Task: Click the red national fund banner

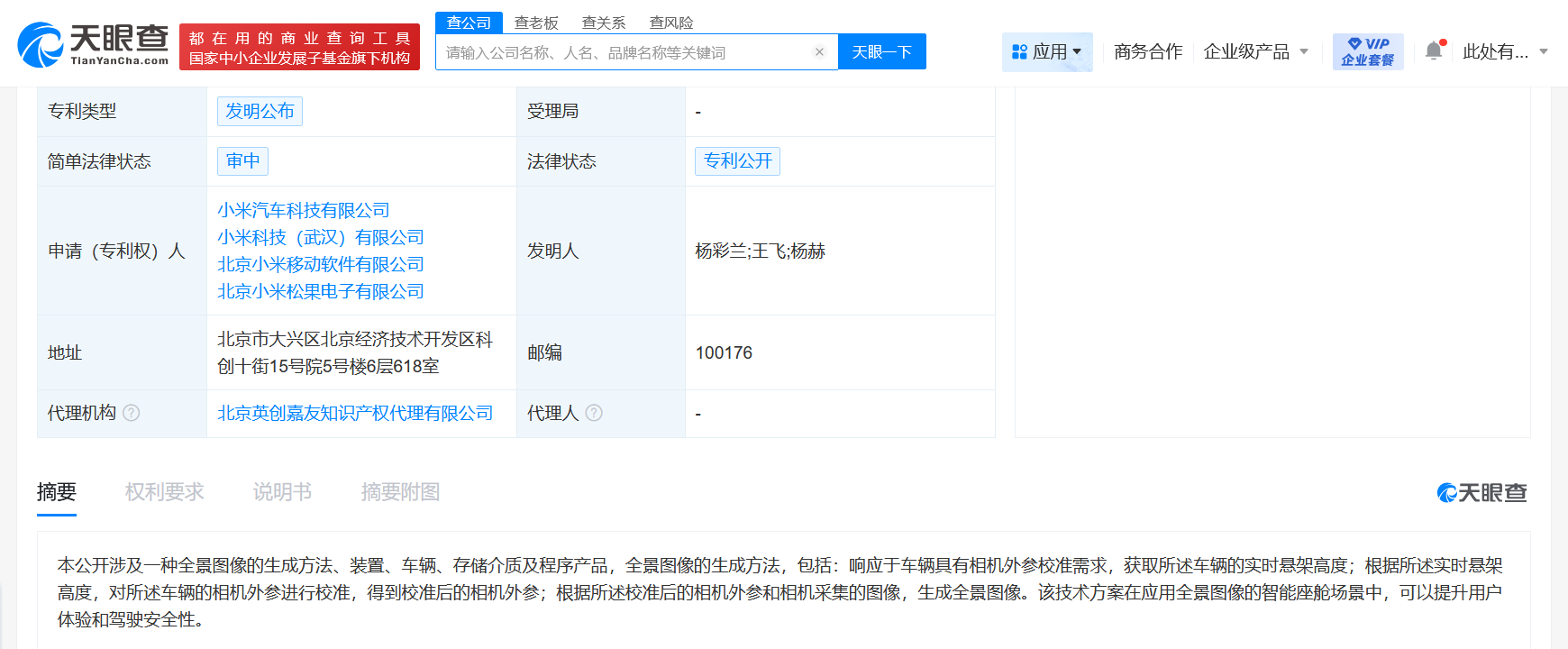Action: (x=299, y=48)
